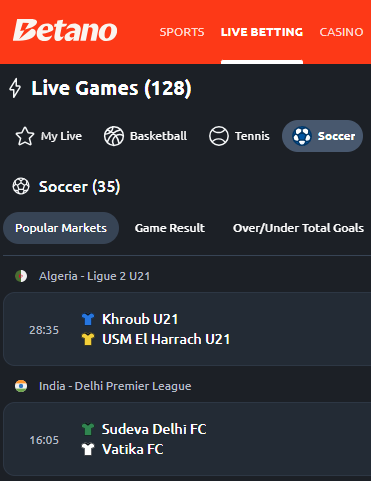371x481 pixels.
Task: Click the Basketball ball icon
Action: [x=114, y=136]
